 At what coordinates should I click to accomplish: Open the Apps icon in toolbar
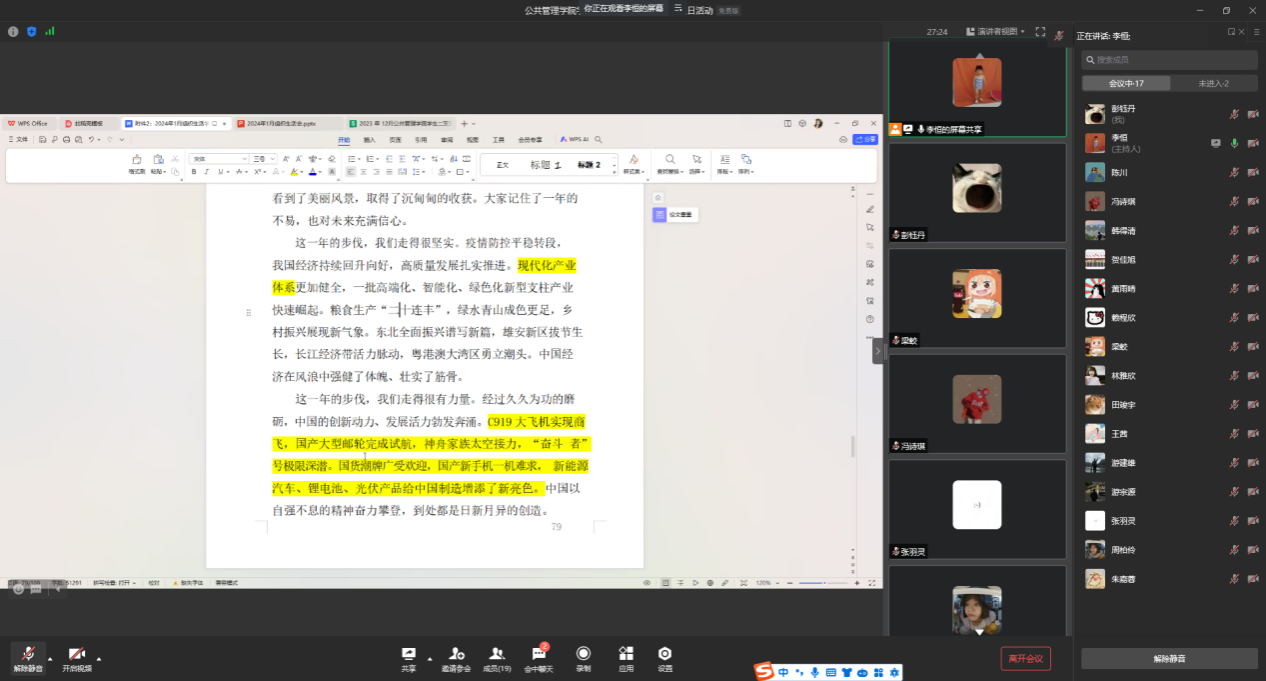pos(626,654)
